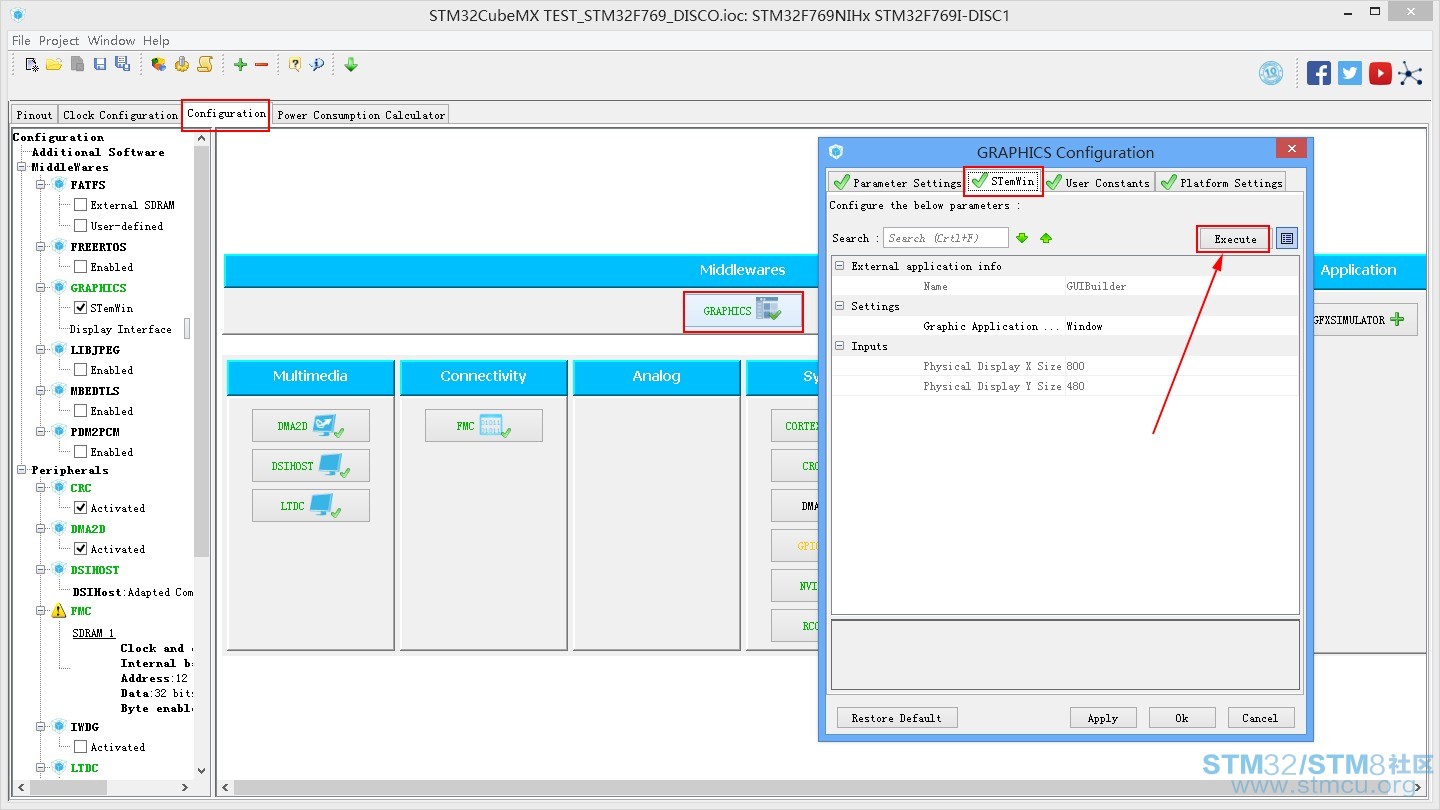Collapse the Peripherals tree node
This screenshot has height=810, width=1440.
point(22,470)
